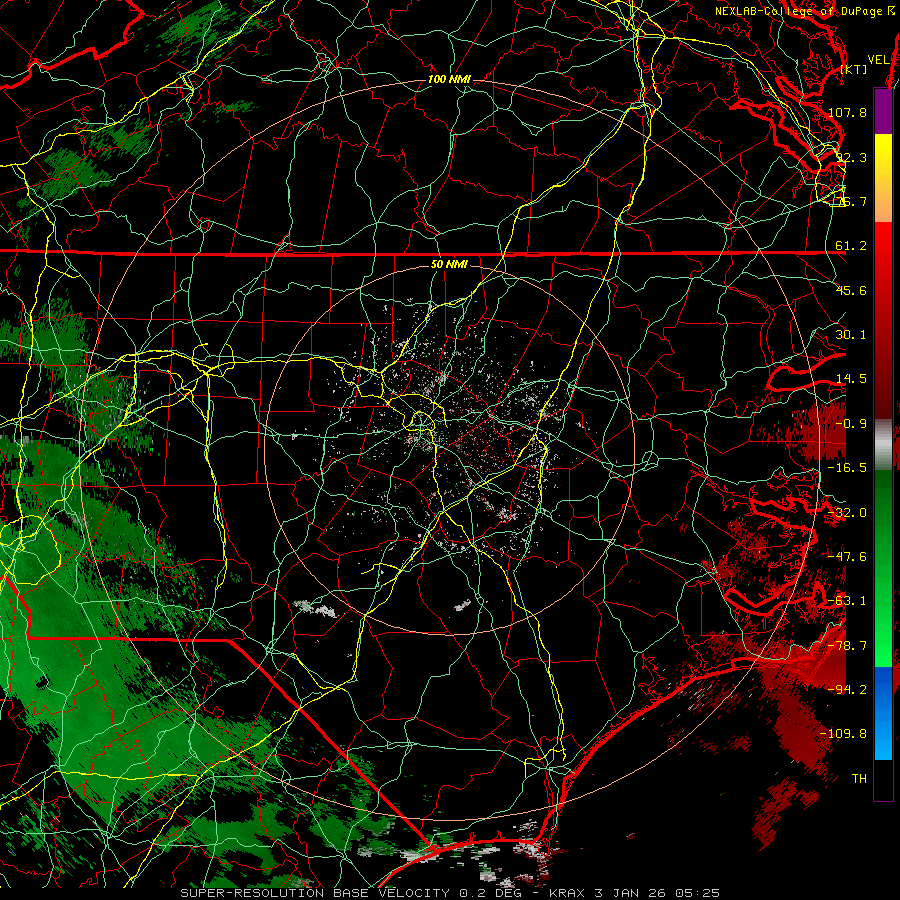Image resolution: width=900 pixels, height=900 pixels.
Task: Click the -16.5 value on velocity scale
Action: 847,468
